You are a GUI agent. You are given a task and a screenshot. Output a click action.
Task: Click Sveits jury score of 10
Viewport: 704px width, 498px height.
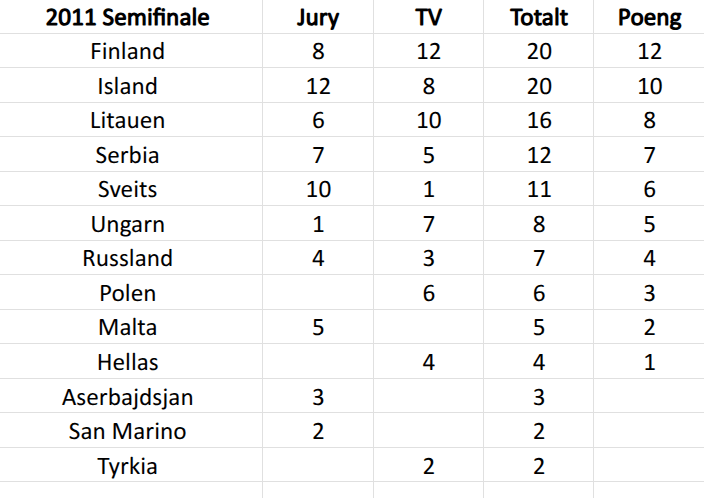coord(318,190)
